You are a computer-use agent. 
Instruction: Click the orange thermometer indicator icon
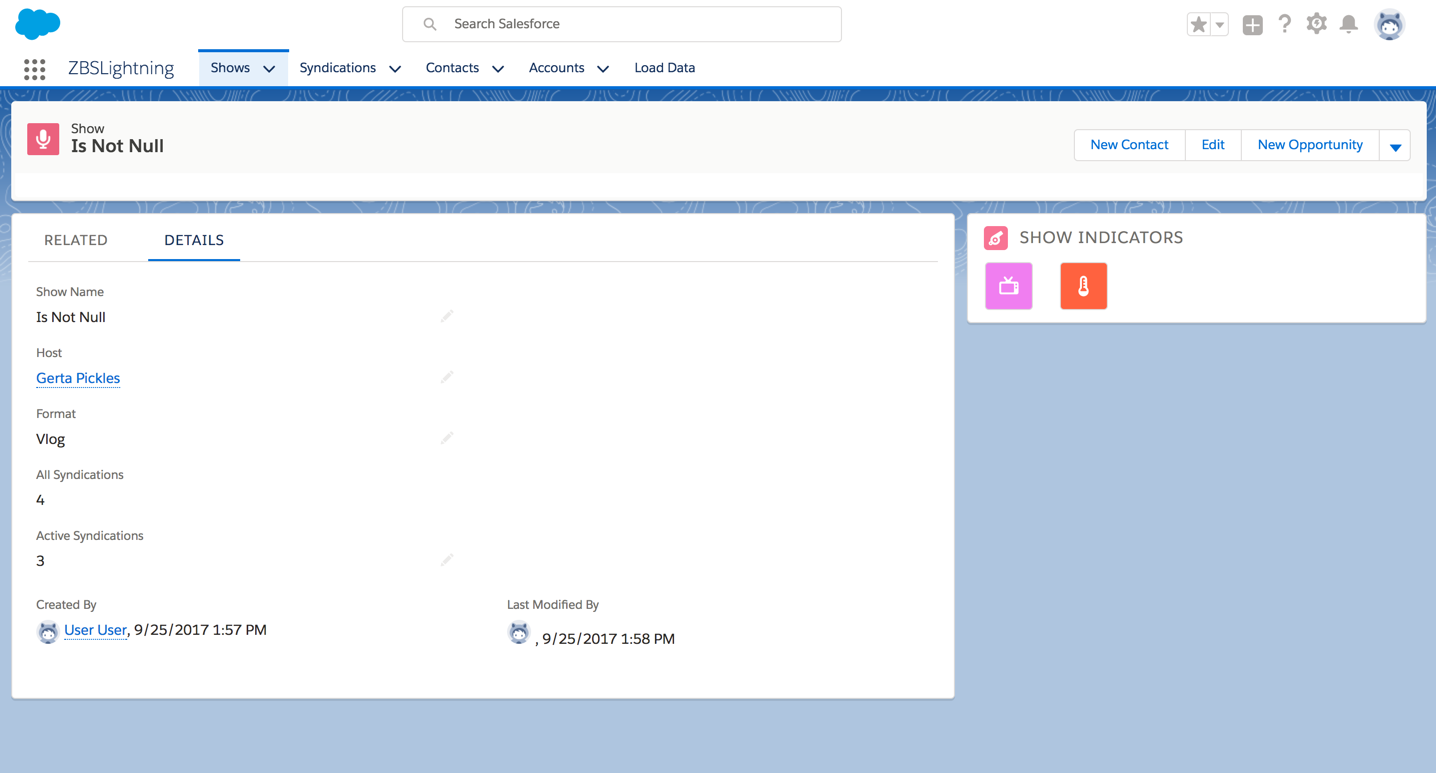pos(1084,286)
